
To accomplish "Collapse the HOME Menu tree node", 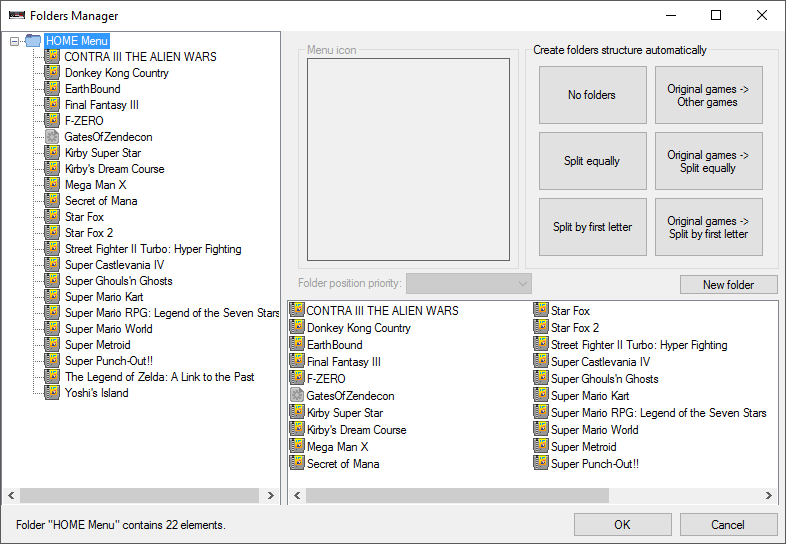I will click(x=15, y=41).
